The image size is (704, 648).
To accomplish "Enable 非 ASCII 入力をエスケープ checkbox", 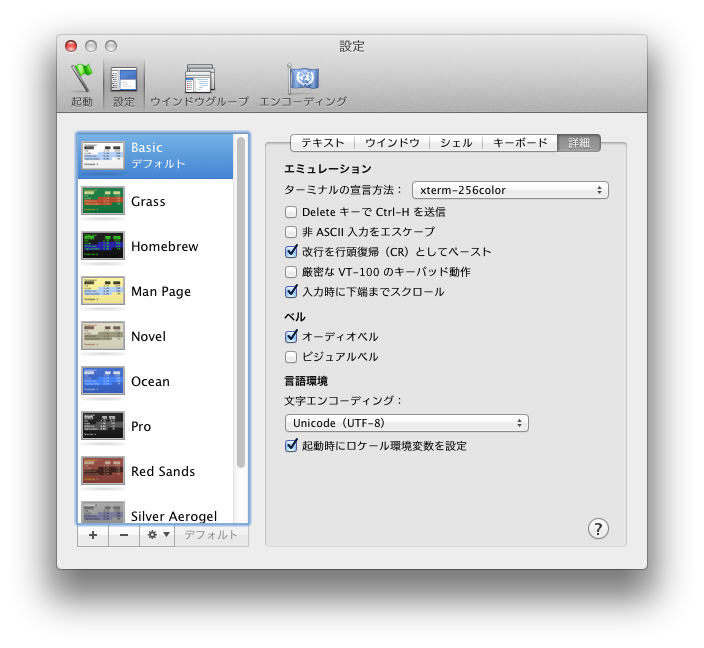I will 291,232.
